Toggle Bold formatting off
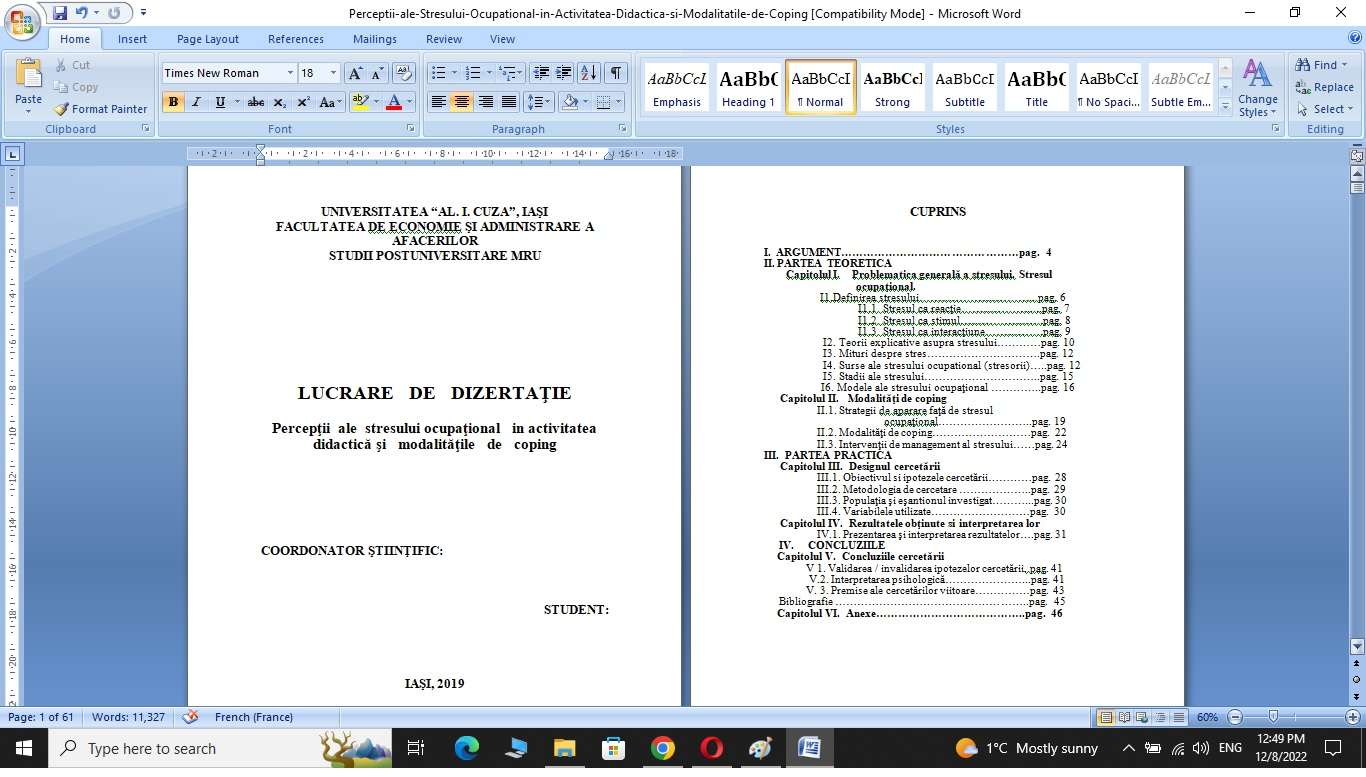The image size is (1366, 777). point(173,102)
